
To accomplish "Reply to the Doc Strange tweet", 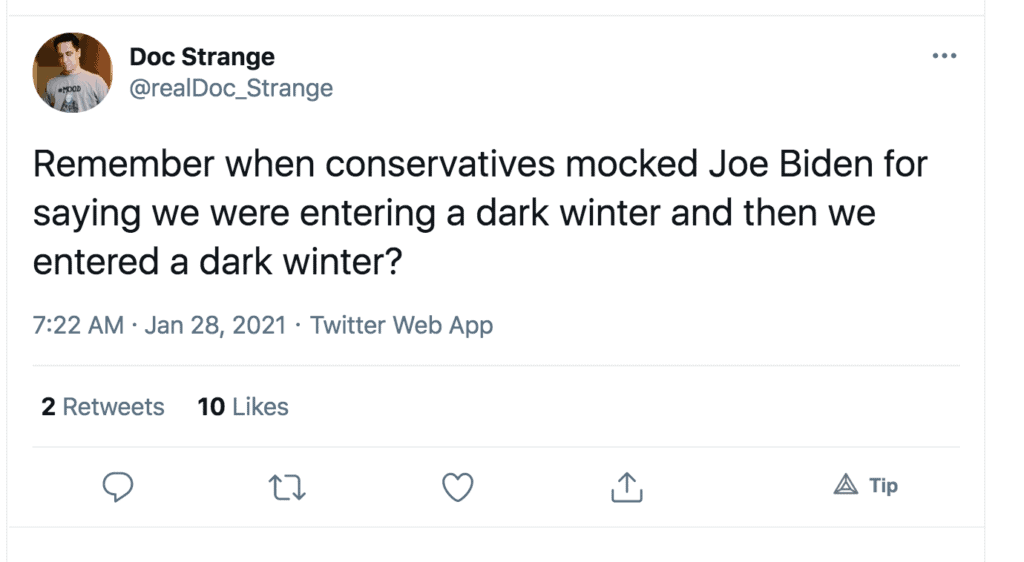I will point(119,487).
